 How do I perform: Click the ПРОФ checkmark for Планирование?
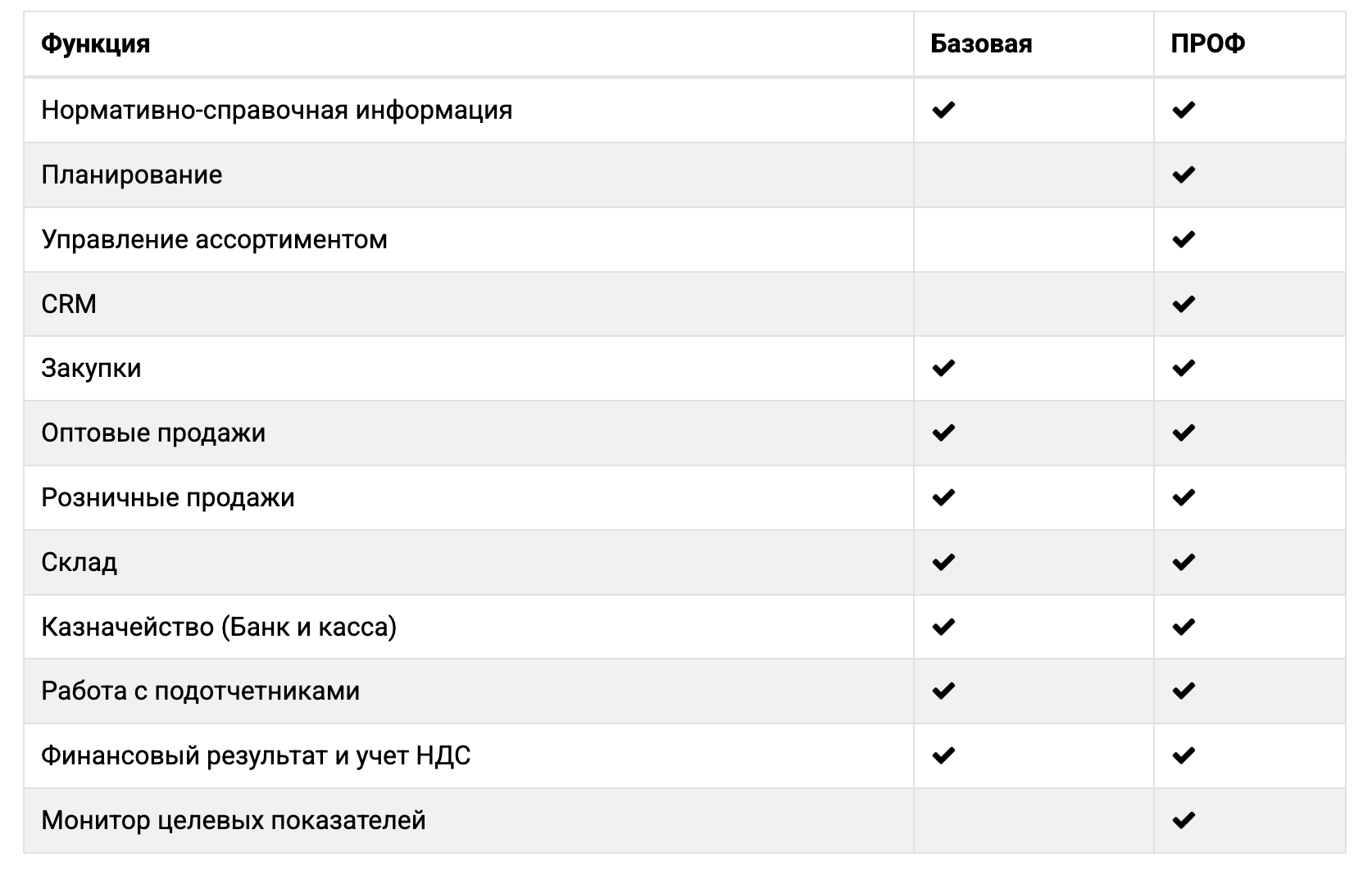(x=1183, y=175)
